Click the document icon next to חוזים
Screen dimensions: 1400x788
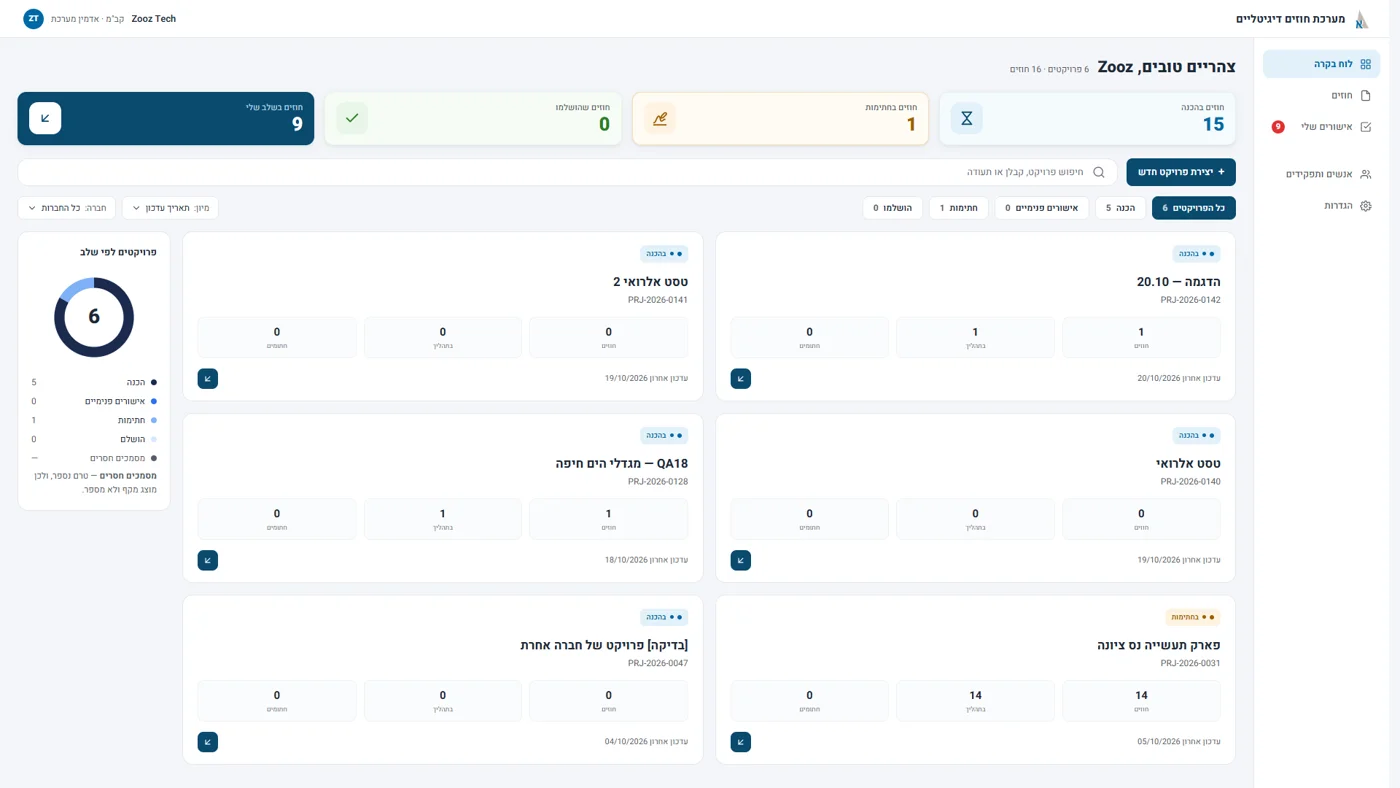click(x=1365, y=96)
